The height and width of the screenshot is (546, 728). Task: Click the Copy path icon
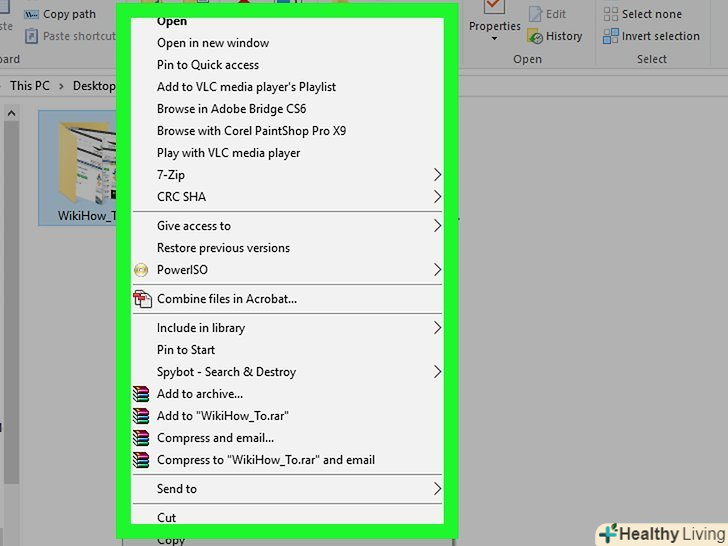[x=31, y=14]
